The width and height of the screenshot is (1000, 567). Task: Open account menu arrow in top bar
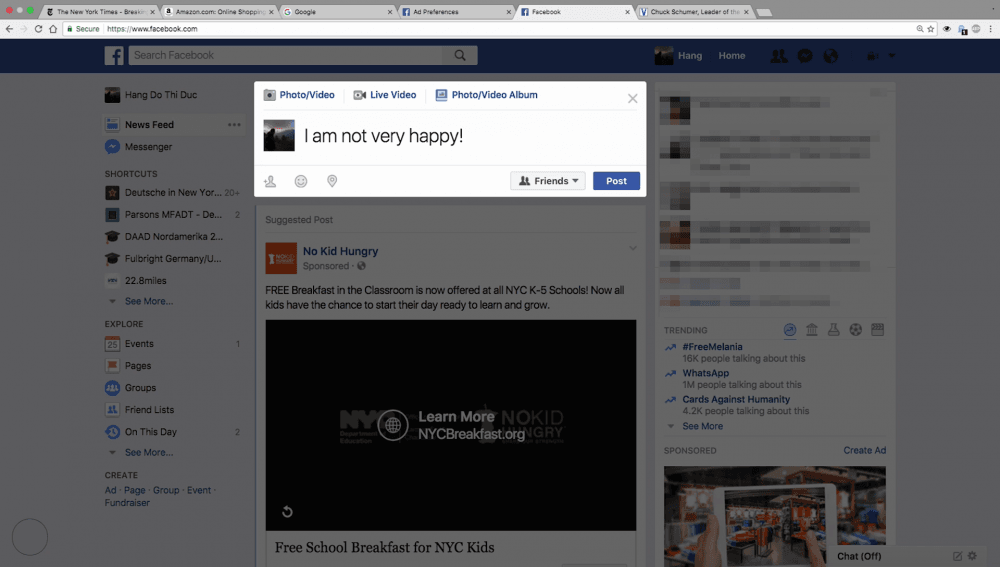(892, 56)
